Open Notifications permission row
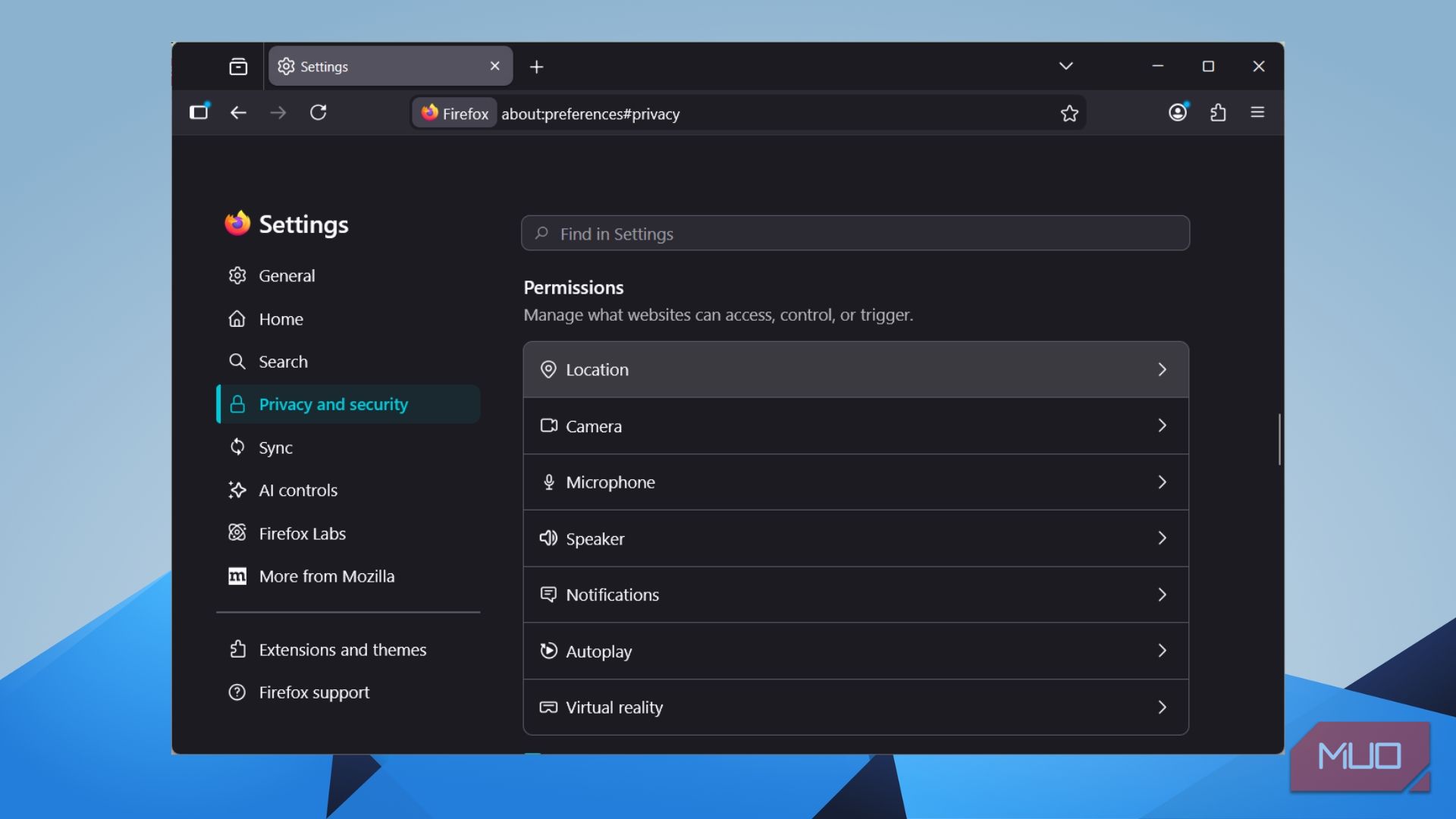 coord(855,595)
